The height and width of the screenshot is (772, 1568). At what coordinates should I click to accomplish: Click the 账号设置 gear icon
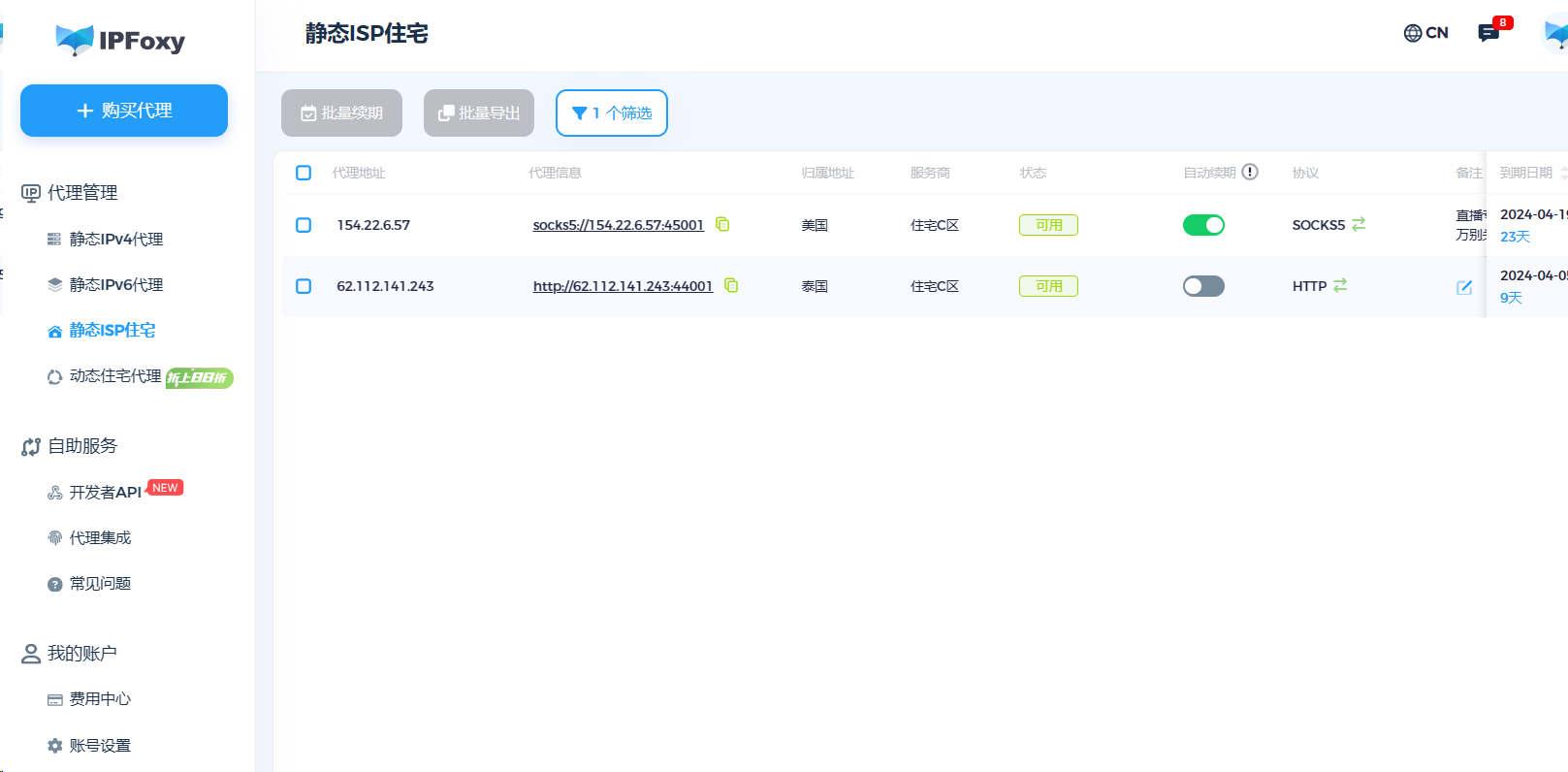(54, 746)
